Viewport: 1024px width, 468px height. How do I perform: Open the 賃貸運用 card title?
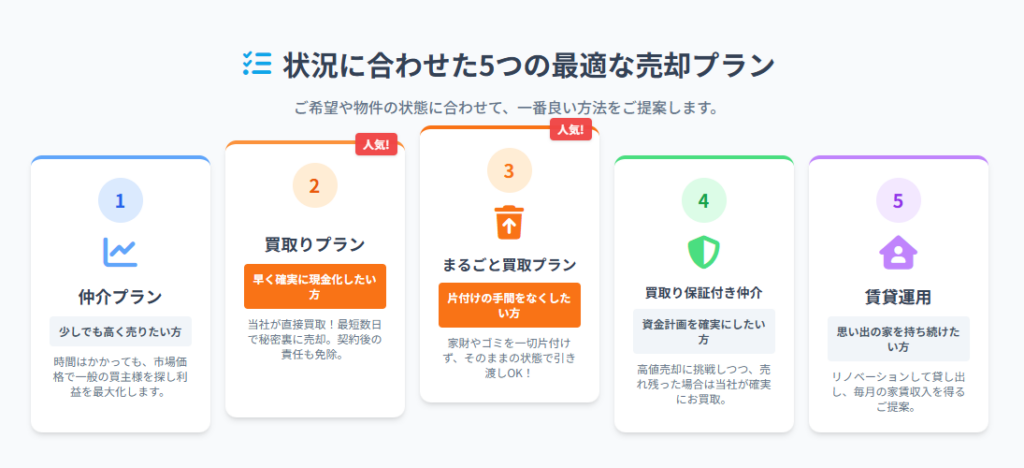(x=898, y=298)
